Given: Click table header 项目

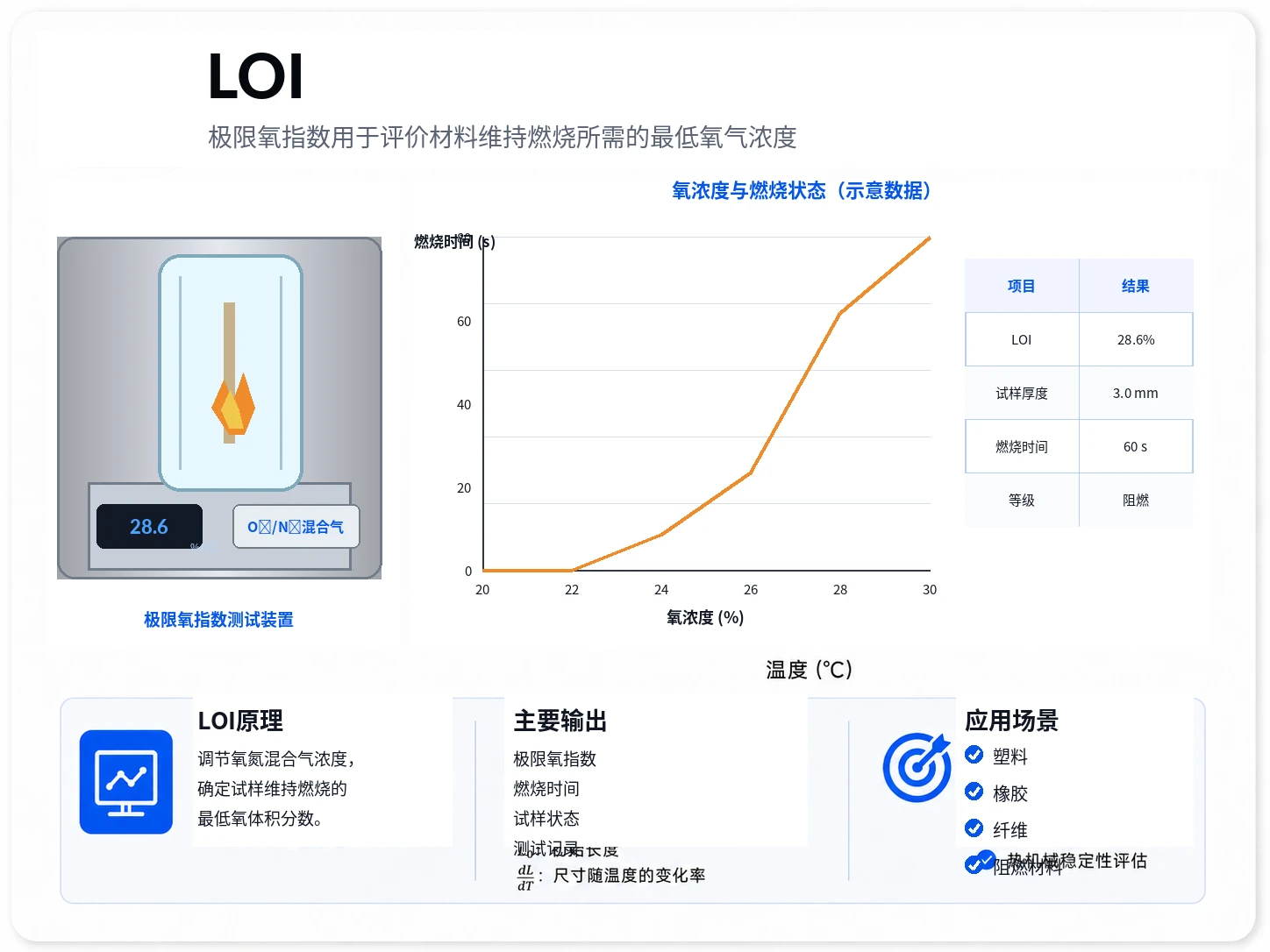Looking at the screenshot, I should pos(1022,286).
